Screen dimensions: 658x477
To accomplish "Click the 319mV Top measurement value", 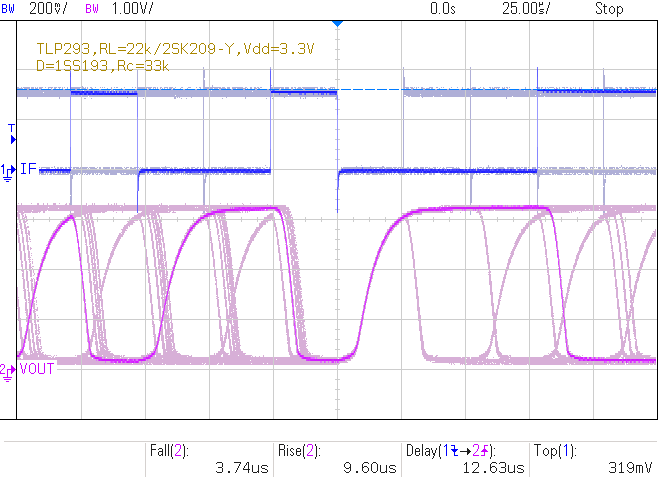I will [630, 467].
